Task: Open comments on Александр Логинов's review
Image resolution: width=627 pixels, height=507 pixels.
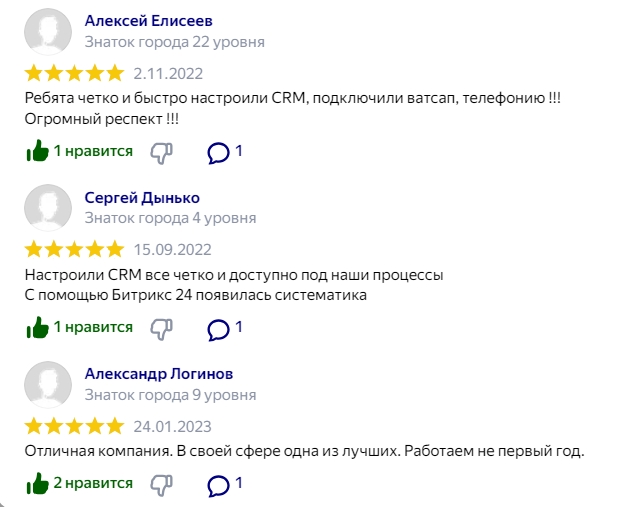Action: coord(218,485)
